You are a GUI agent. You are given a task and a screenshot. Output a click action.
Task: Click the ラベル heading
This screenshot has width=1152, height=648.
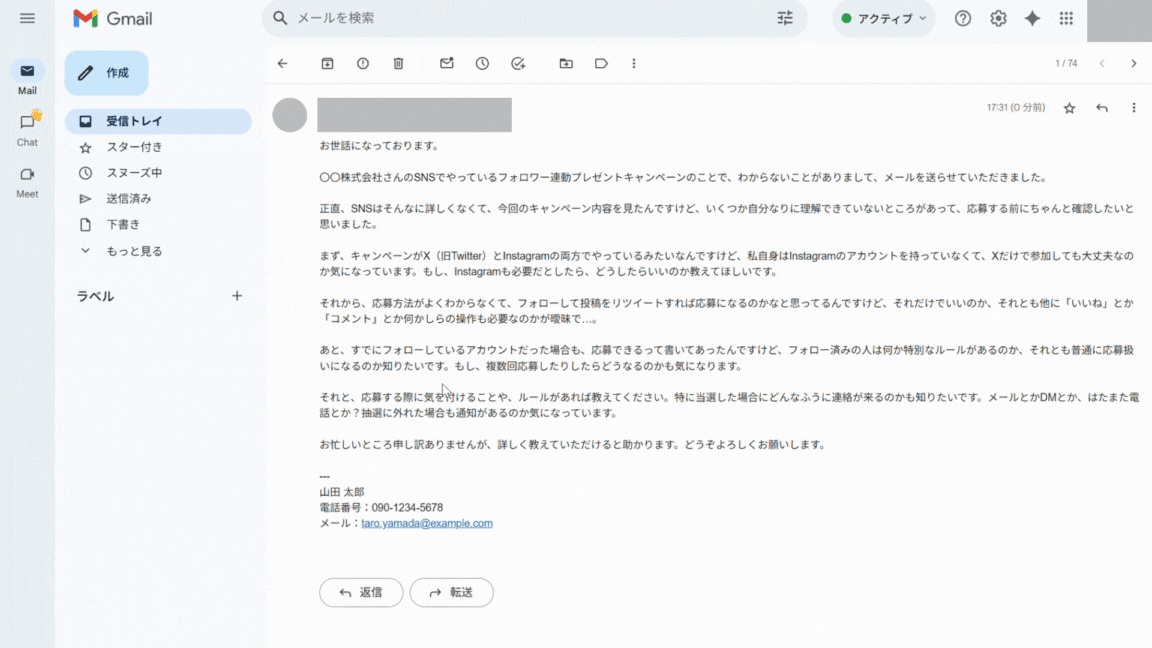(96, 296)
